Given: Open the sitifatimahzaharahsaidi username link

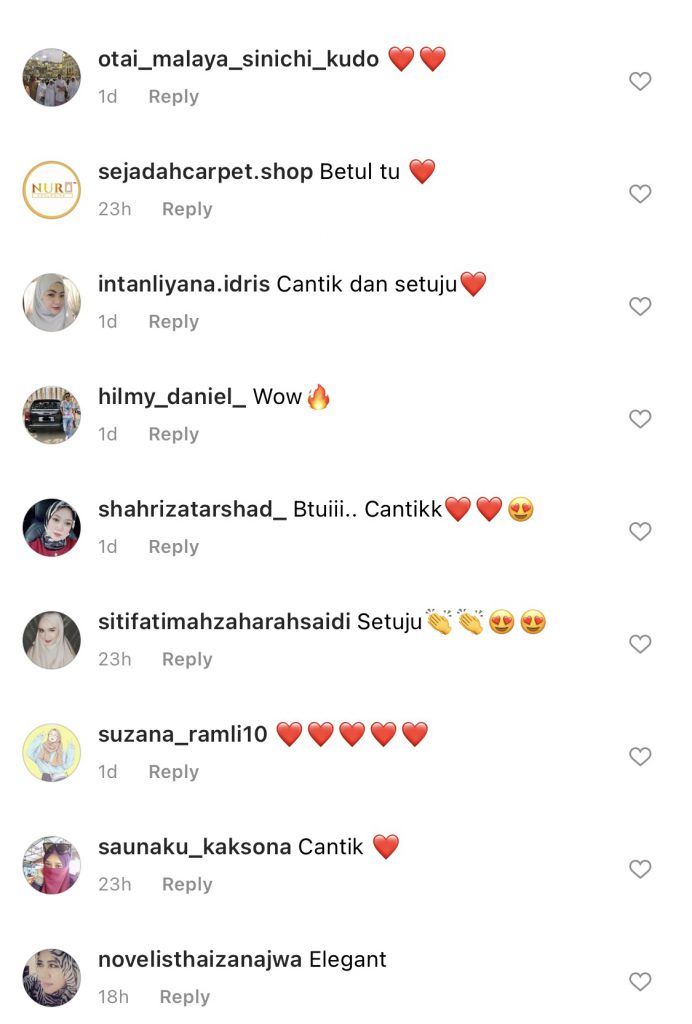Looking at the screenshot, I should [x=225, y=622].
